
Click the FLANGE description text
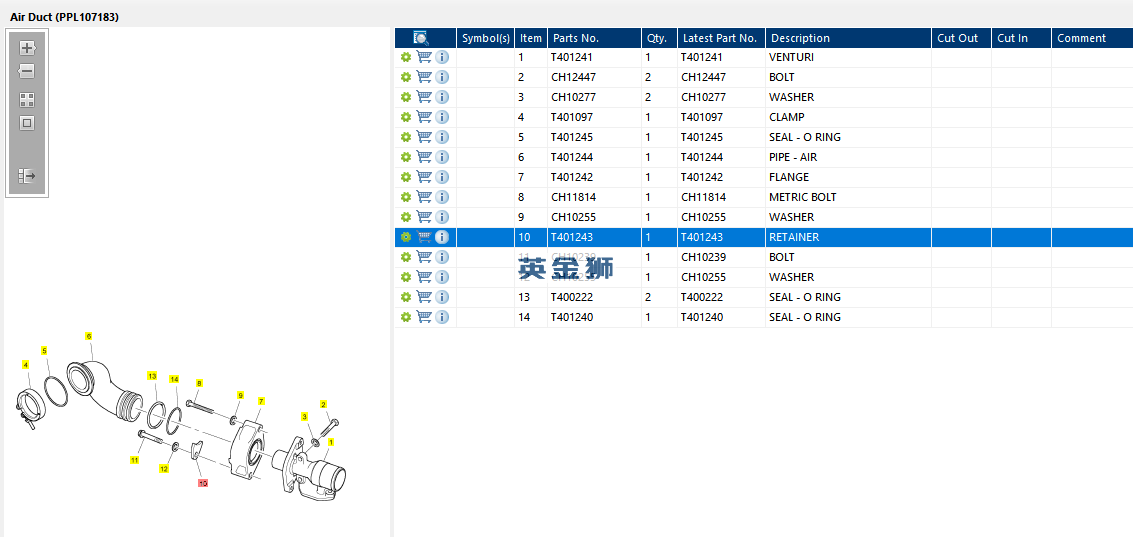789,177
